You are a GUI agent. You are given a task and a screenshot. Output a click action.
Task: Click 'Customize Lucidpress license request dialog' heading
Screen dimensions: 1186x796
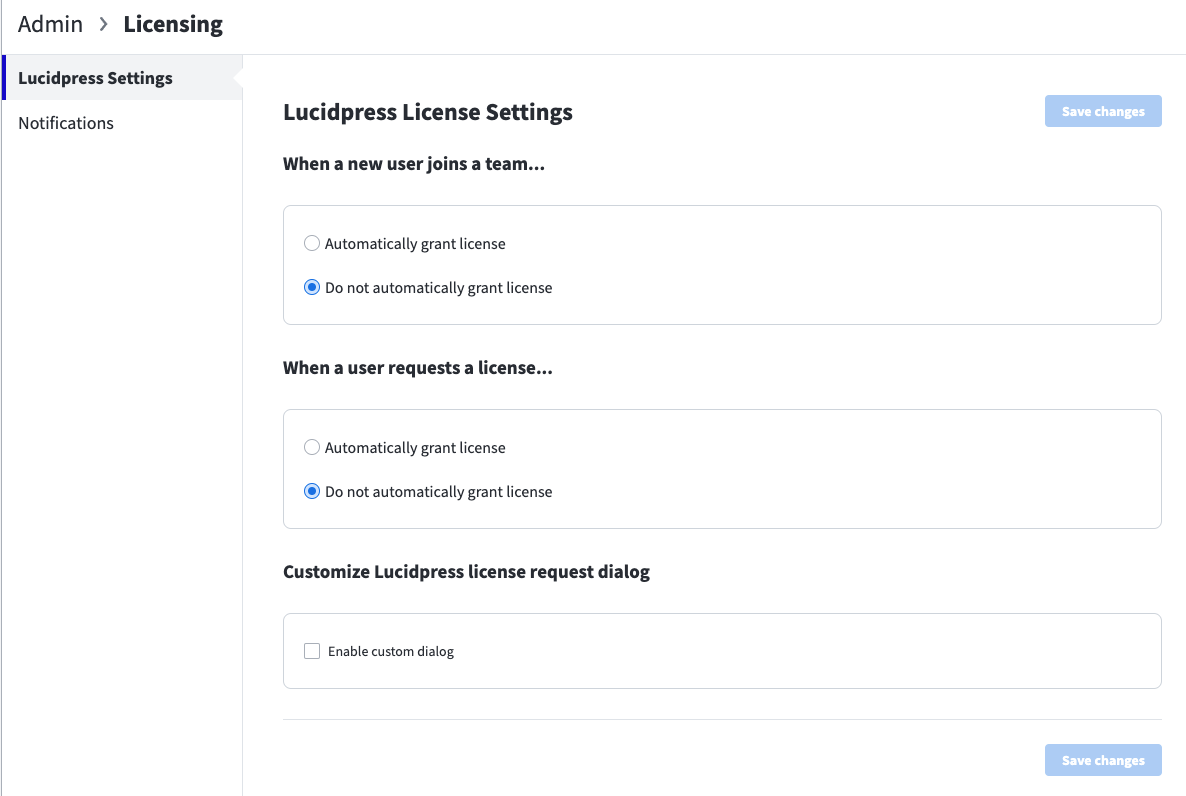tap(467, 571)
